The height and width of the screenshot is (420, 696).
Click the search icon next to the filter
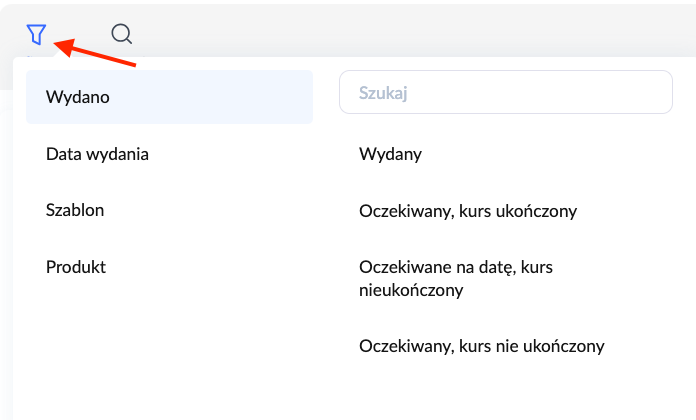[122, 34]
